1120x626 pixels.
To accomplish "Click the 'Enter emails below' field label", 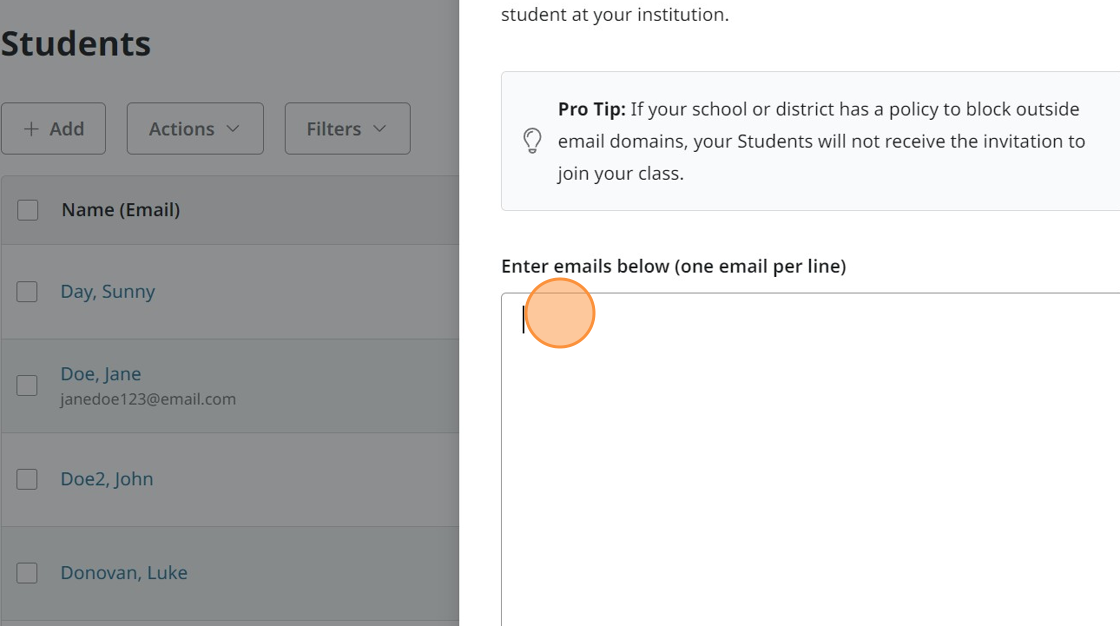I will [673, 266].
